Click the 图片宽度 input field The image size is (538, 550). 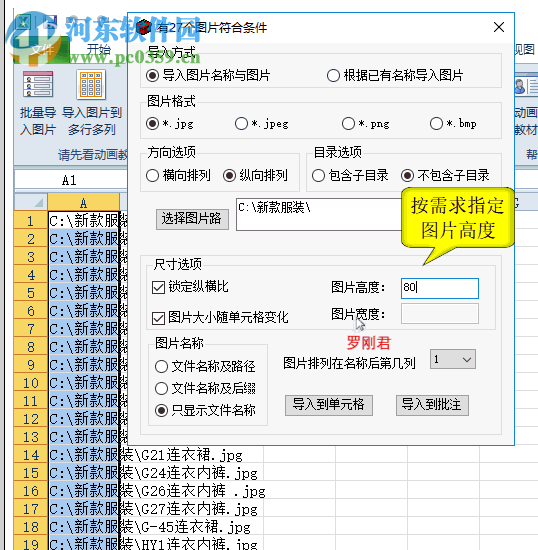click(440, 314)
